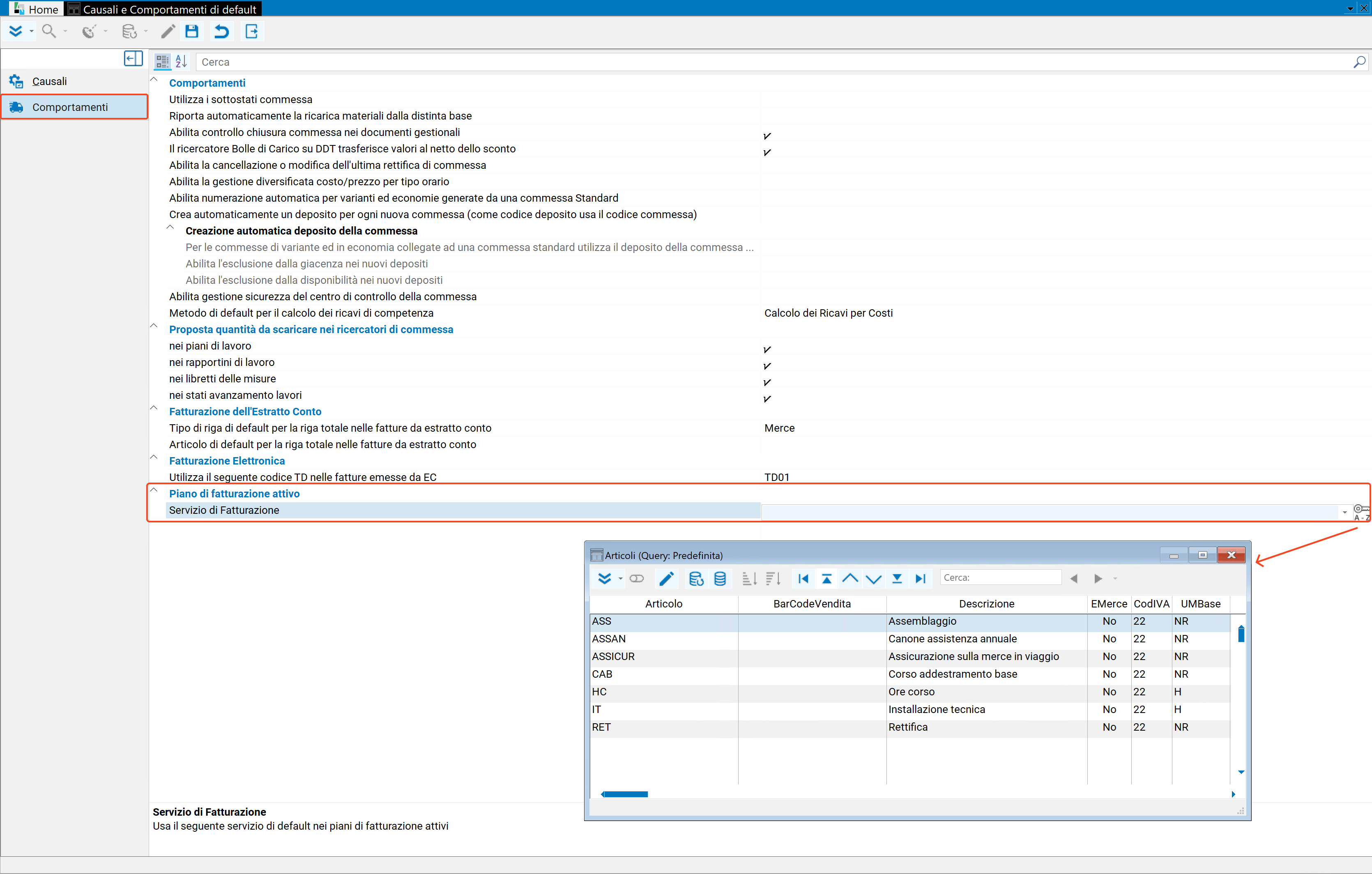
Task: Jump to page bottom in Articoli list
Action: coord(897,578)
